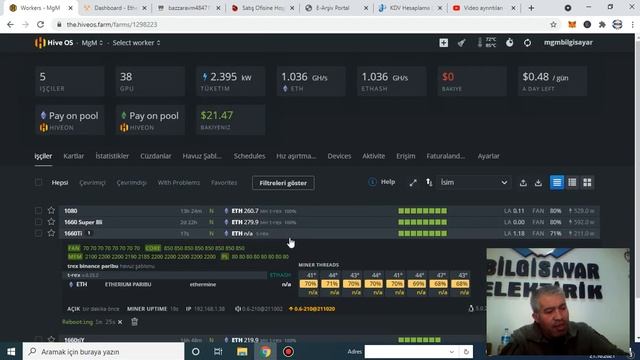
Task: Star the 1660Ti worker as favorite
Action: point(51,233)
